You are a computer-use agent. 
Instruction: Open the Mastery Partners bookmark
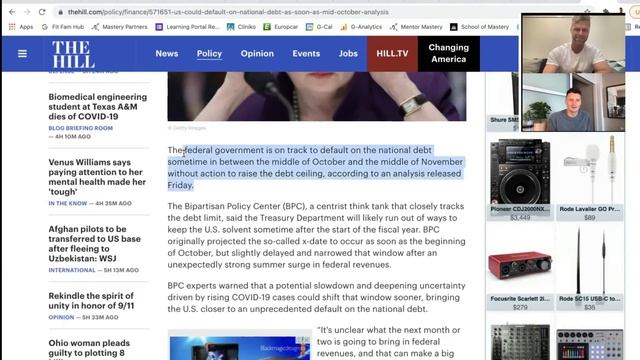click(x=120, y=27)
